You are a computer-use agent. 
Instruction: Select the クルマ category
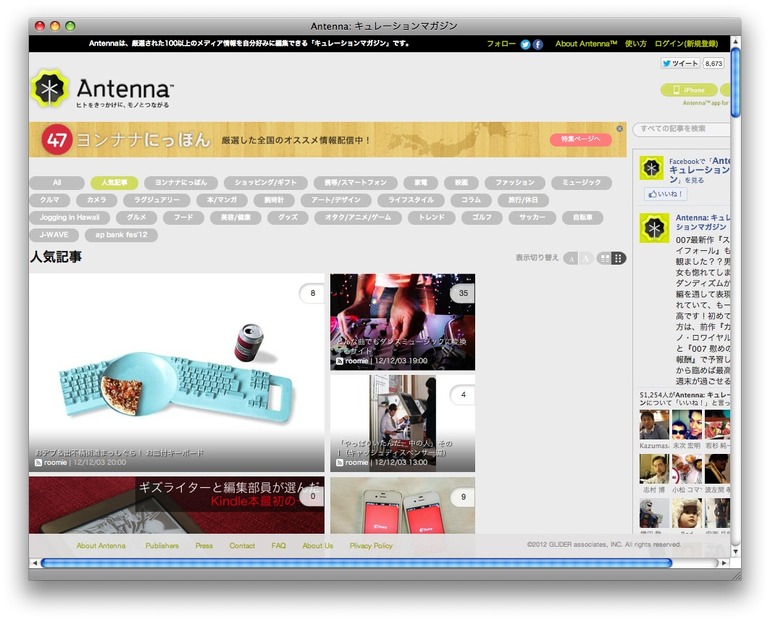pyautogui.click(x=50, y=200)
